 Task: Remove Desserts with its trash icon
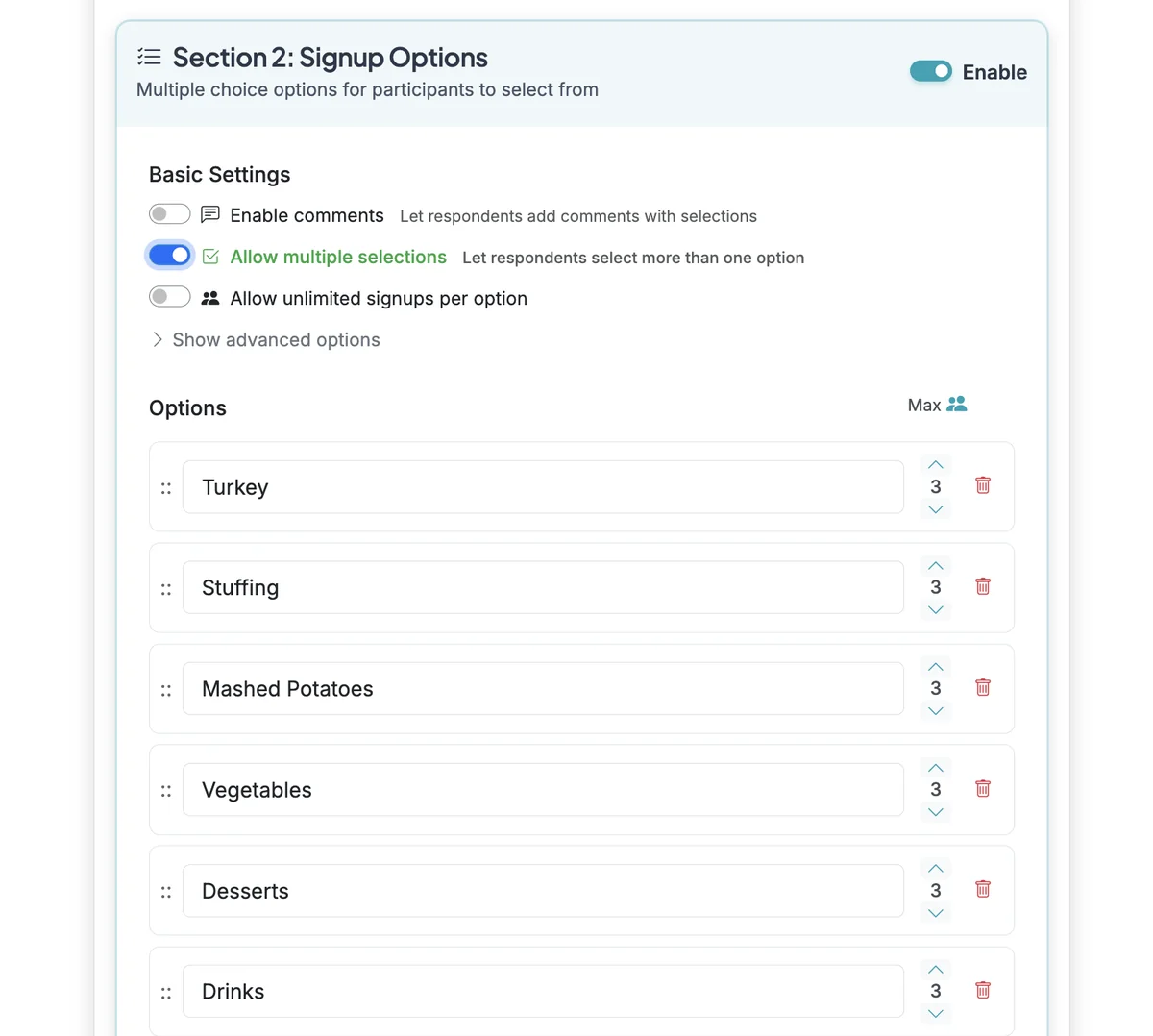click(x=982, y=889)
